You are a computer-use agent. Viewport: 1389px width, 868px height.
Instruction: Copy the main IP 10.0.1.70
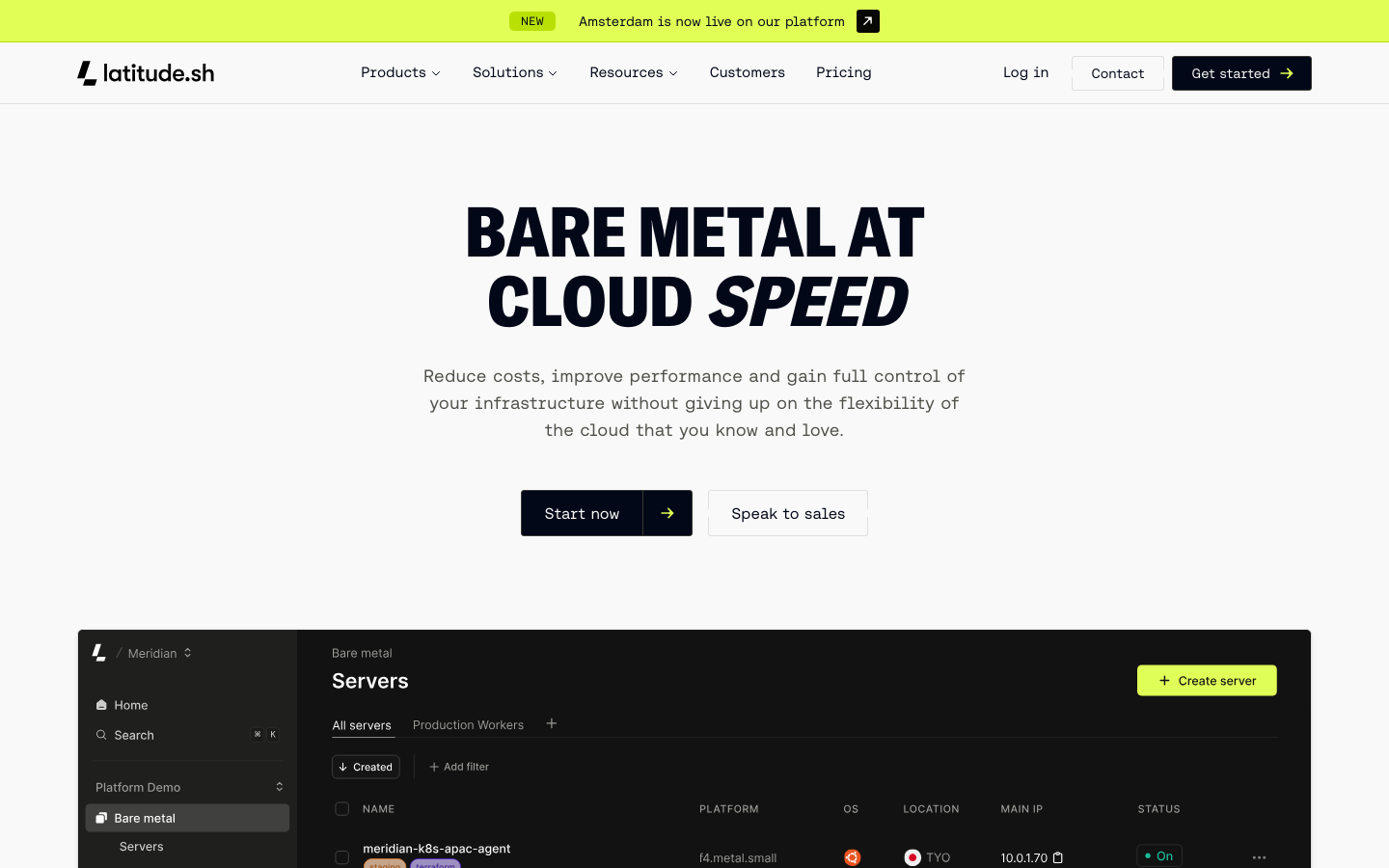point(1058,857)
